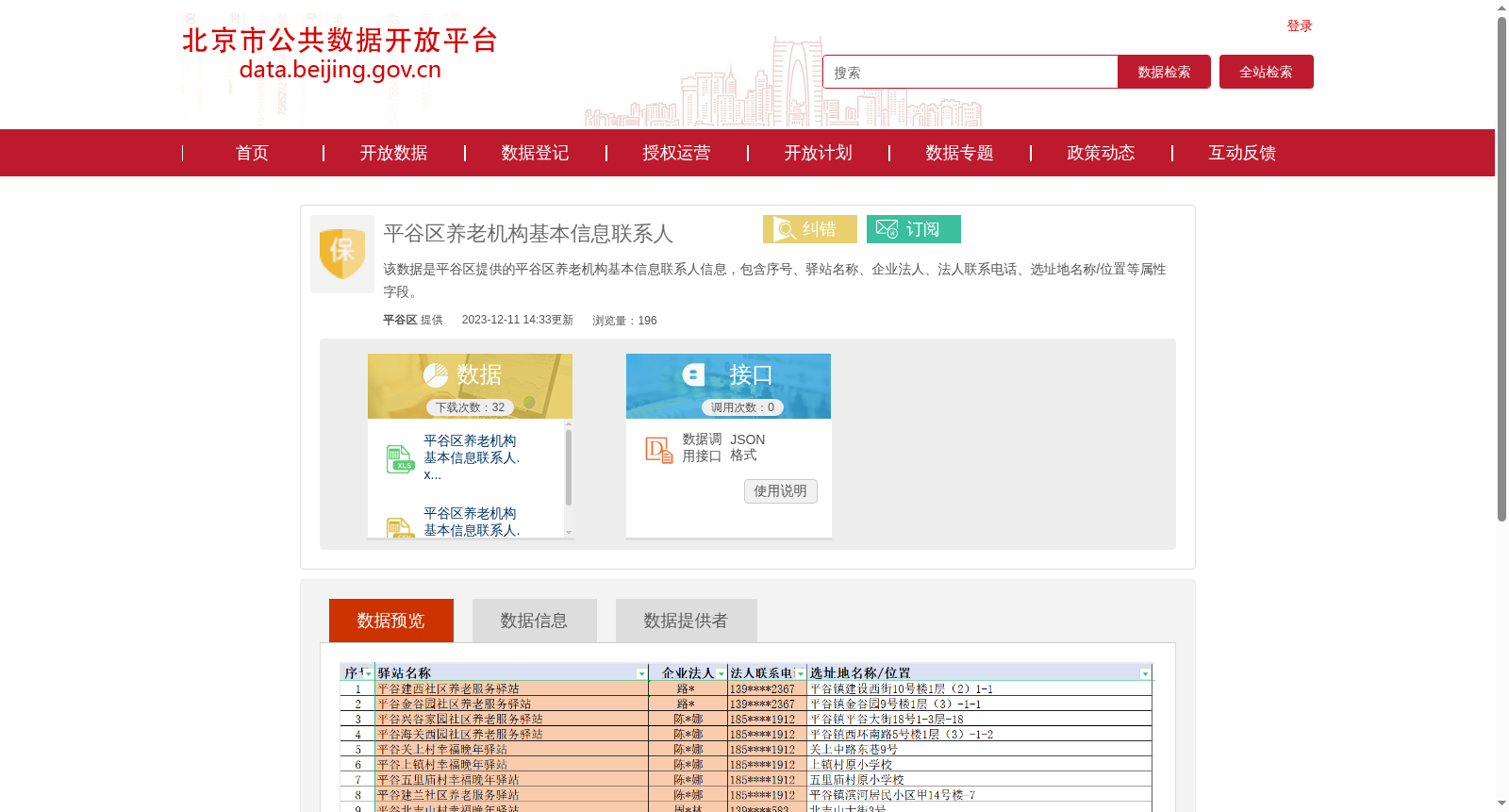Open 授权运营 navigation item
Screen dimensions: 1509x812
click(676, 153)
